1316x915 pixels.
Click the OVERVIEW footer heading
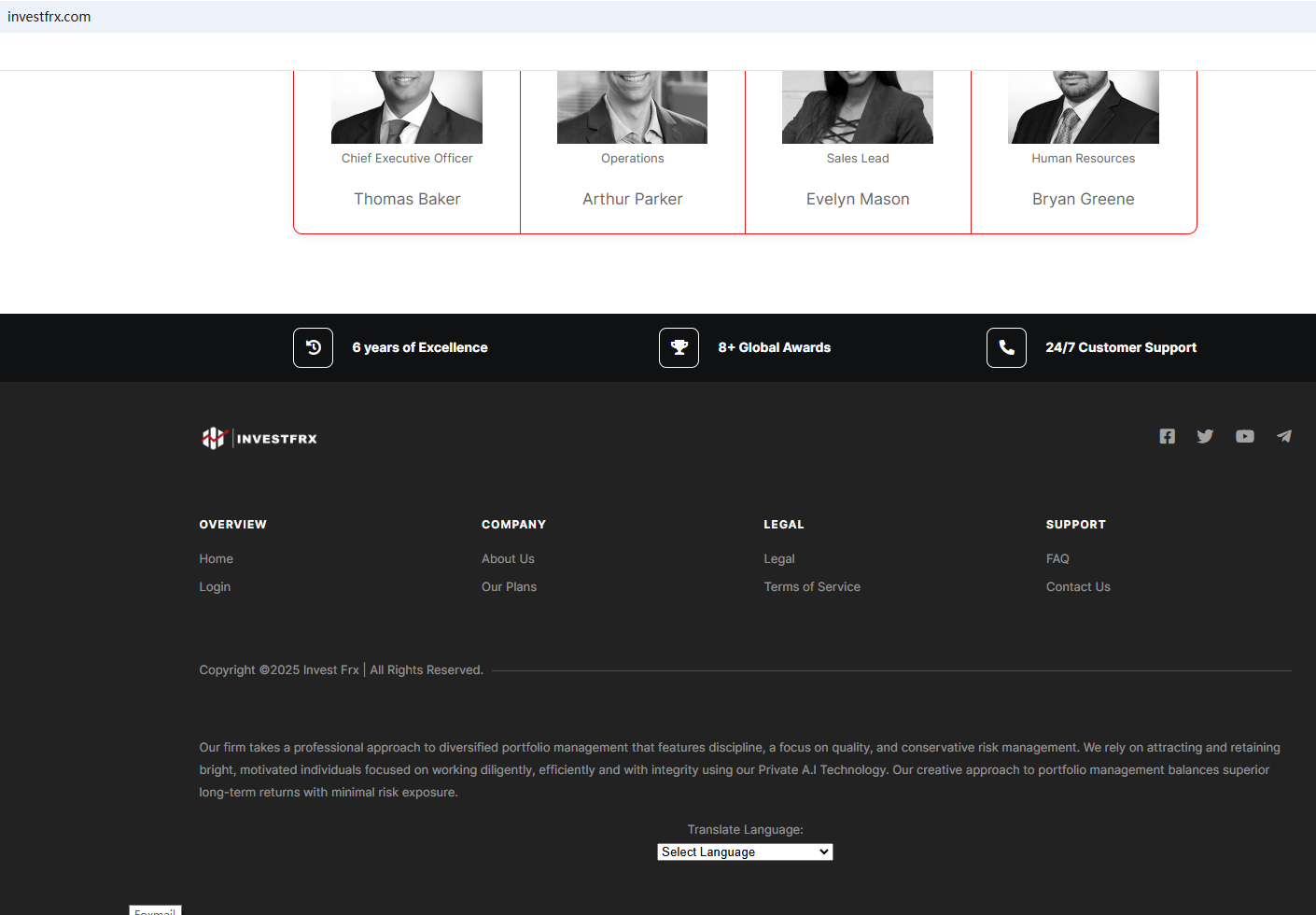(232, 525)
